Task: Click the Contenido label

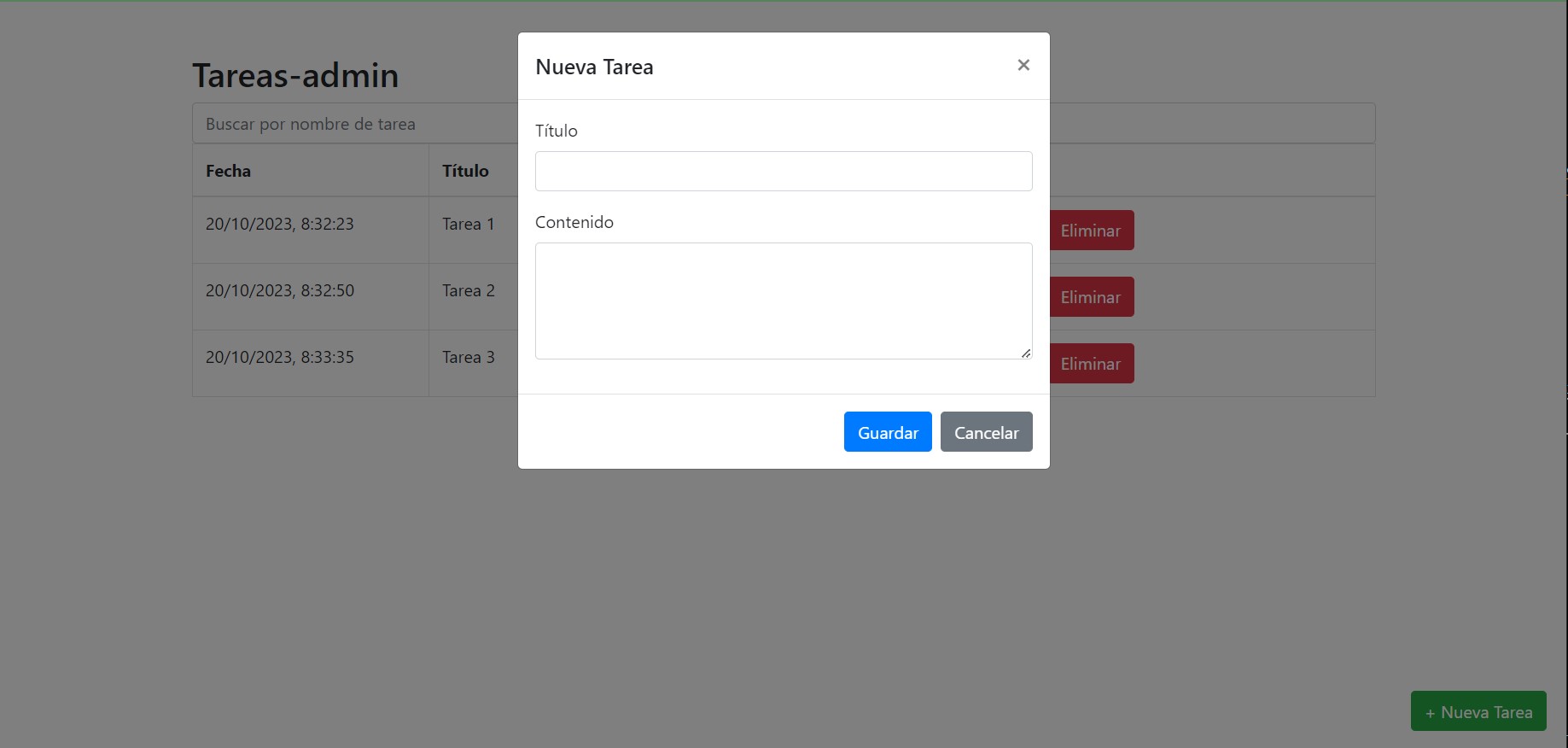Action: click(574, 222)
